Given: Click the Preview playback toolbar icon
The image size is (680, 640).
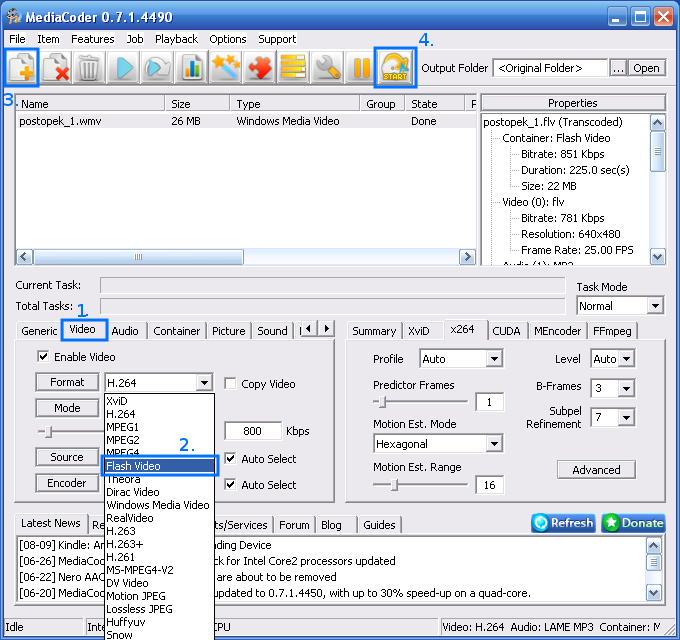Looking at the screenshot, I should pos(158,68).
